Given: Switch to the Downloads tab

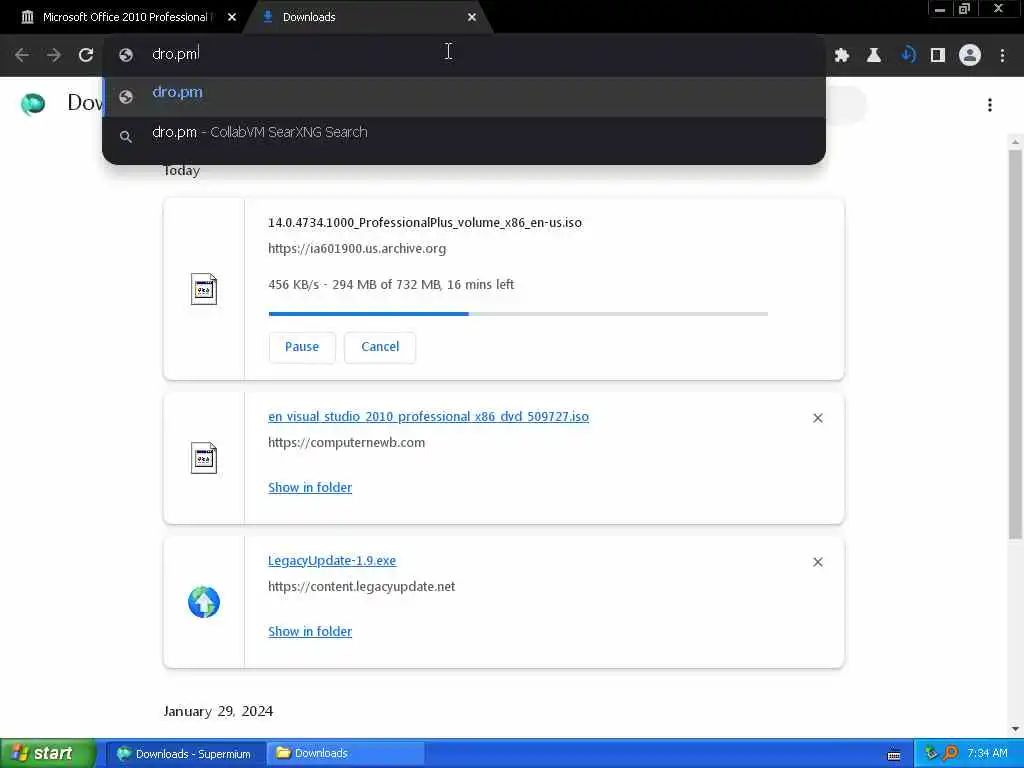Looking at the screenshot, I should pyautogui.click(x=366, y=18).
